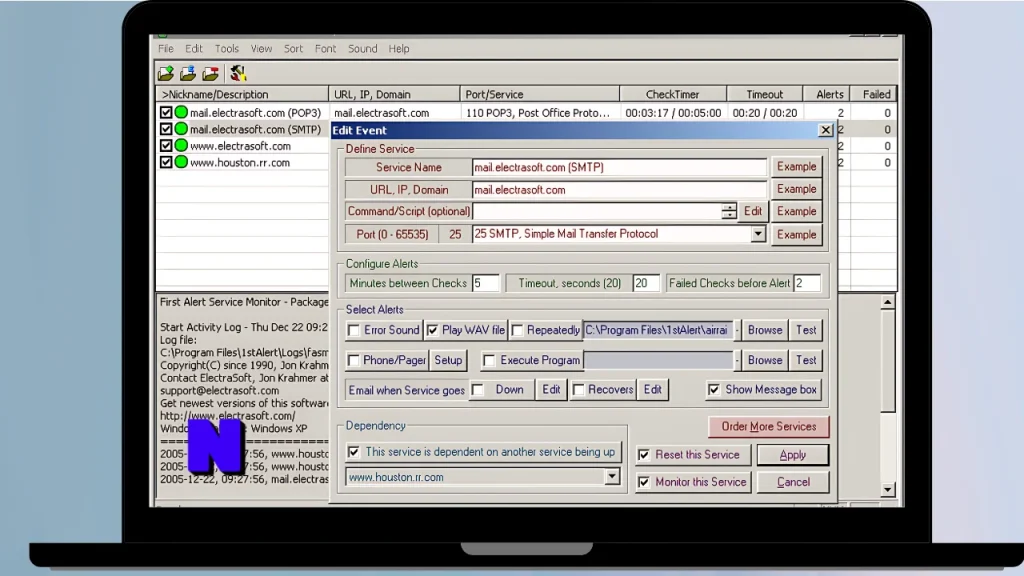Toggle the Play WAV file checkbox
Image resolution: width=1024 pixels, height=576 pixels.
(432, 330)
